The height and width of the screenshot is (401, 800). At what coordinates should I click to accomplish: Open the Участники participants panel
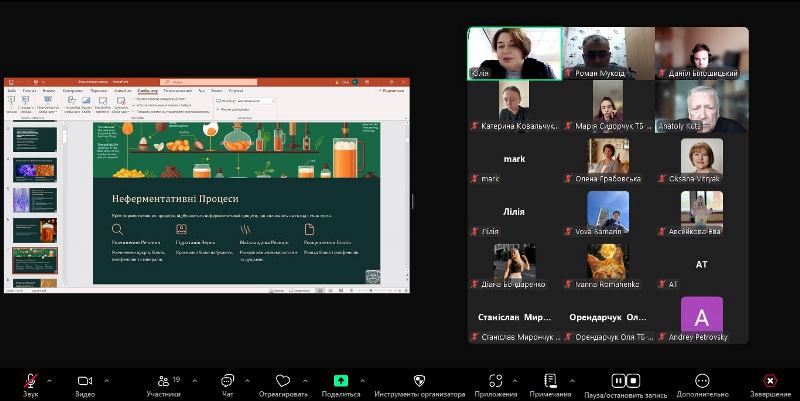pyautogui.click(x=163, y=381)
